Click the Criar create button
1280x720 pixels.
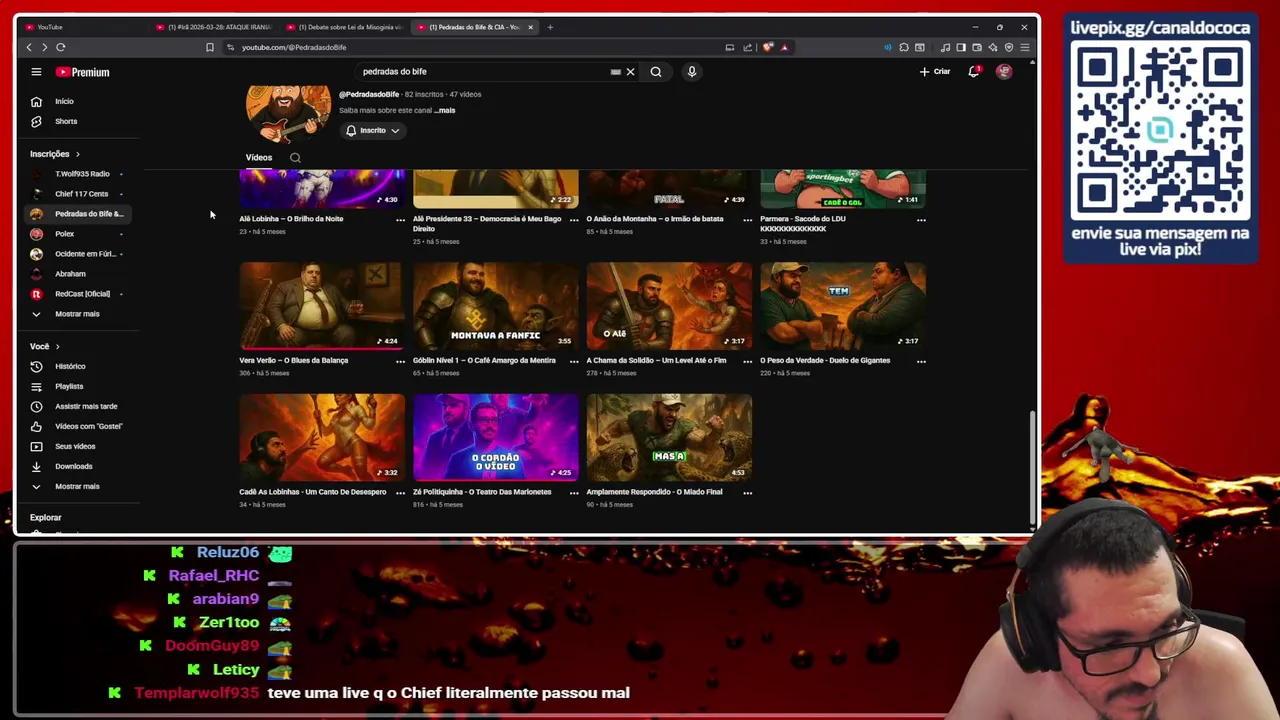935,72
